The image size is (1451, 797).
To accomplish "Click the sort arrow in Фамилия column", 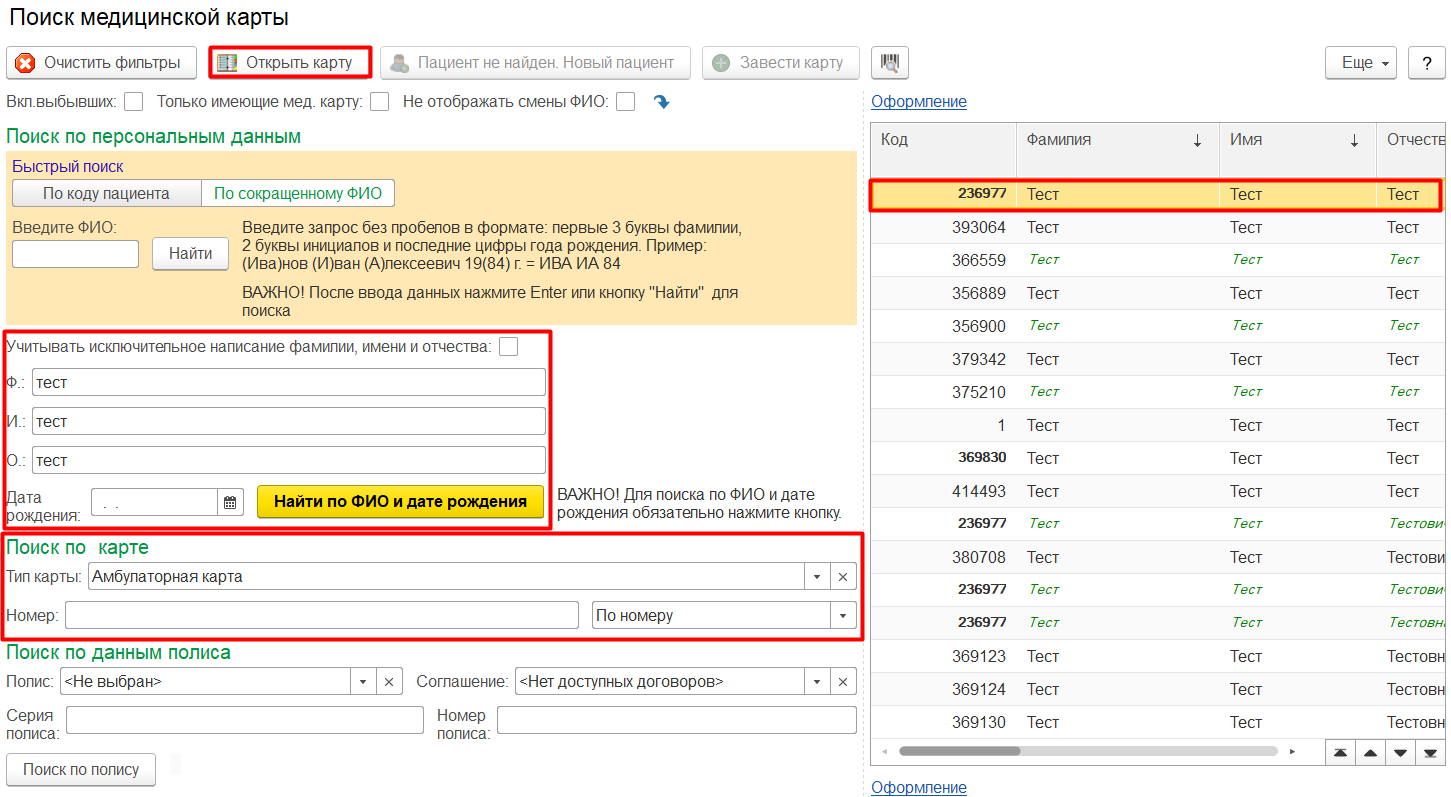I will (x=1197, y=141).
